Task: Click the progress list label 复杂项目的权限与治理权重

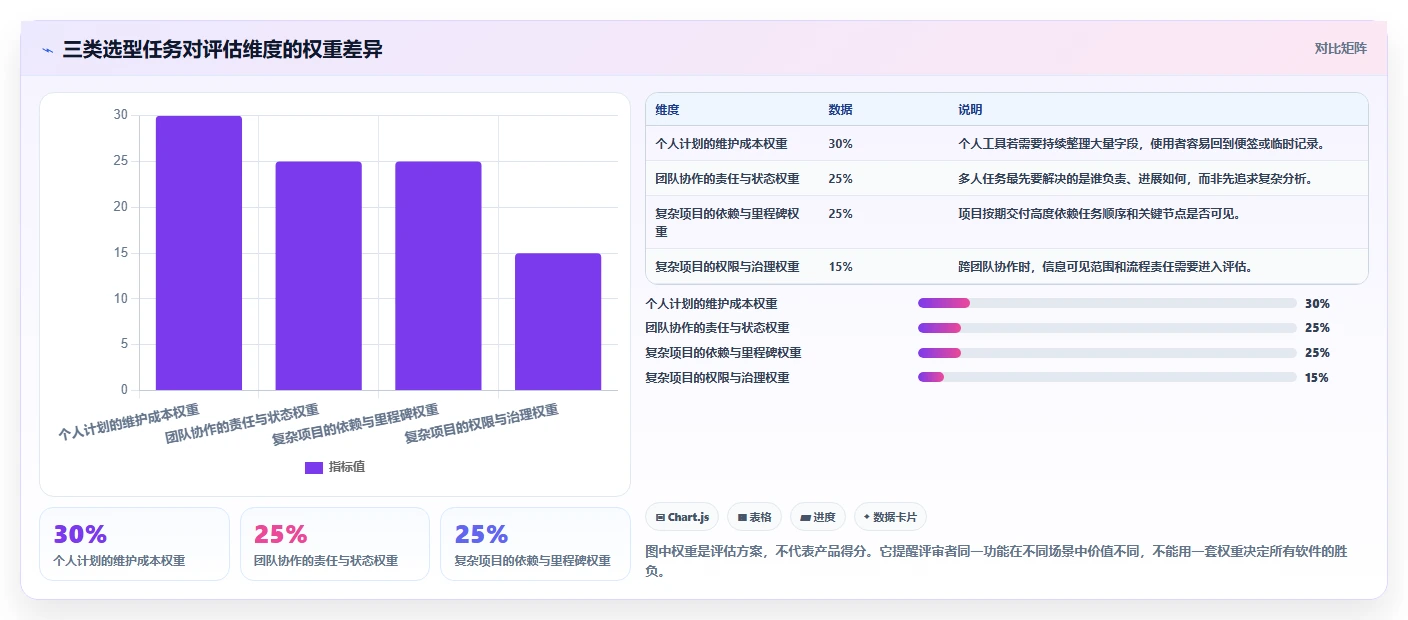Action: pos(717,378)
